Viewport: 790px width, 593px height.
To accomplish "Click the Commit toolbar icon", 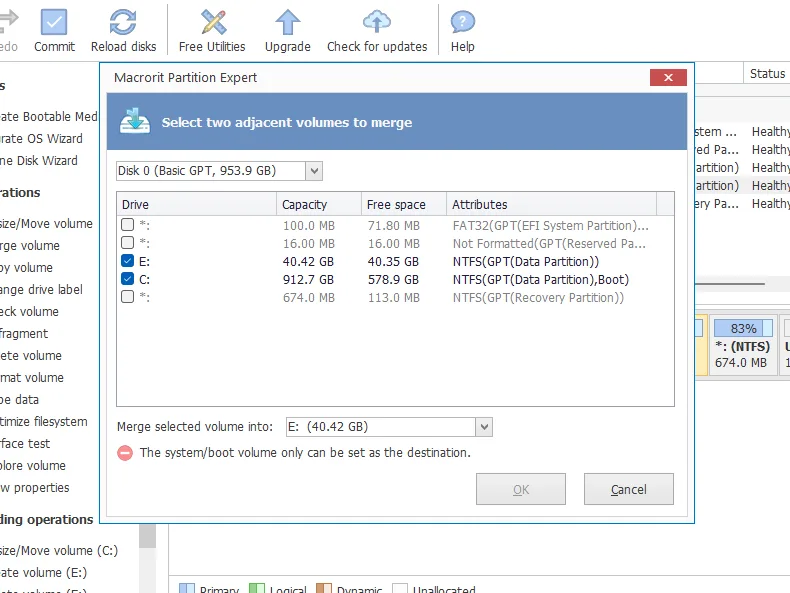I will [x=54, y=22].
